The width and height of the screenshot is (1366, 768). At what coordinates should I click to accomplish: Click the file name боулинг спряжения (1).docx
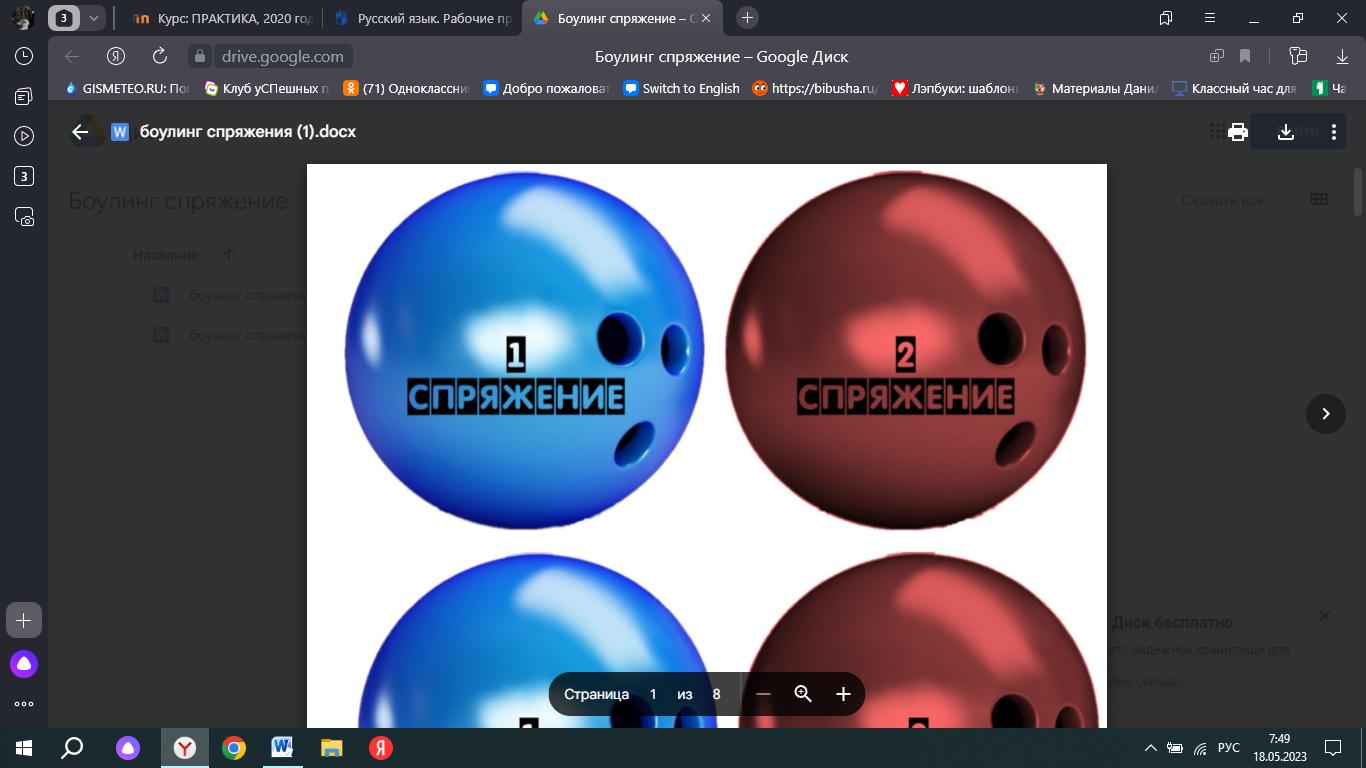[x=248, y=131]
